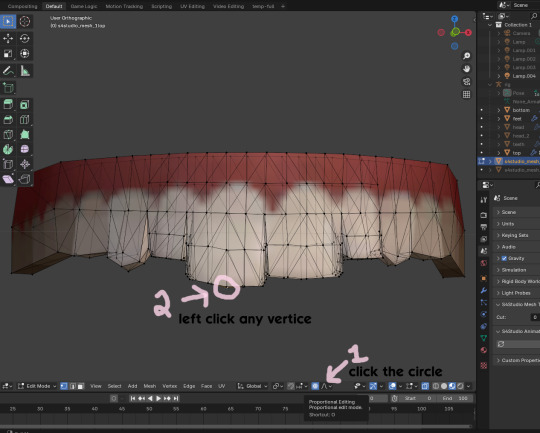Select the Spin tool
This screenshot has height=433, width=540.
click(8, 149)
